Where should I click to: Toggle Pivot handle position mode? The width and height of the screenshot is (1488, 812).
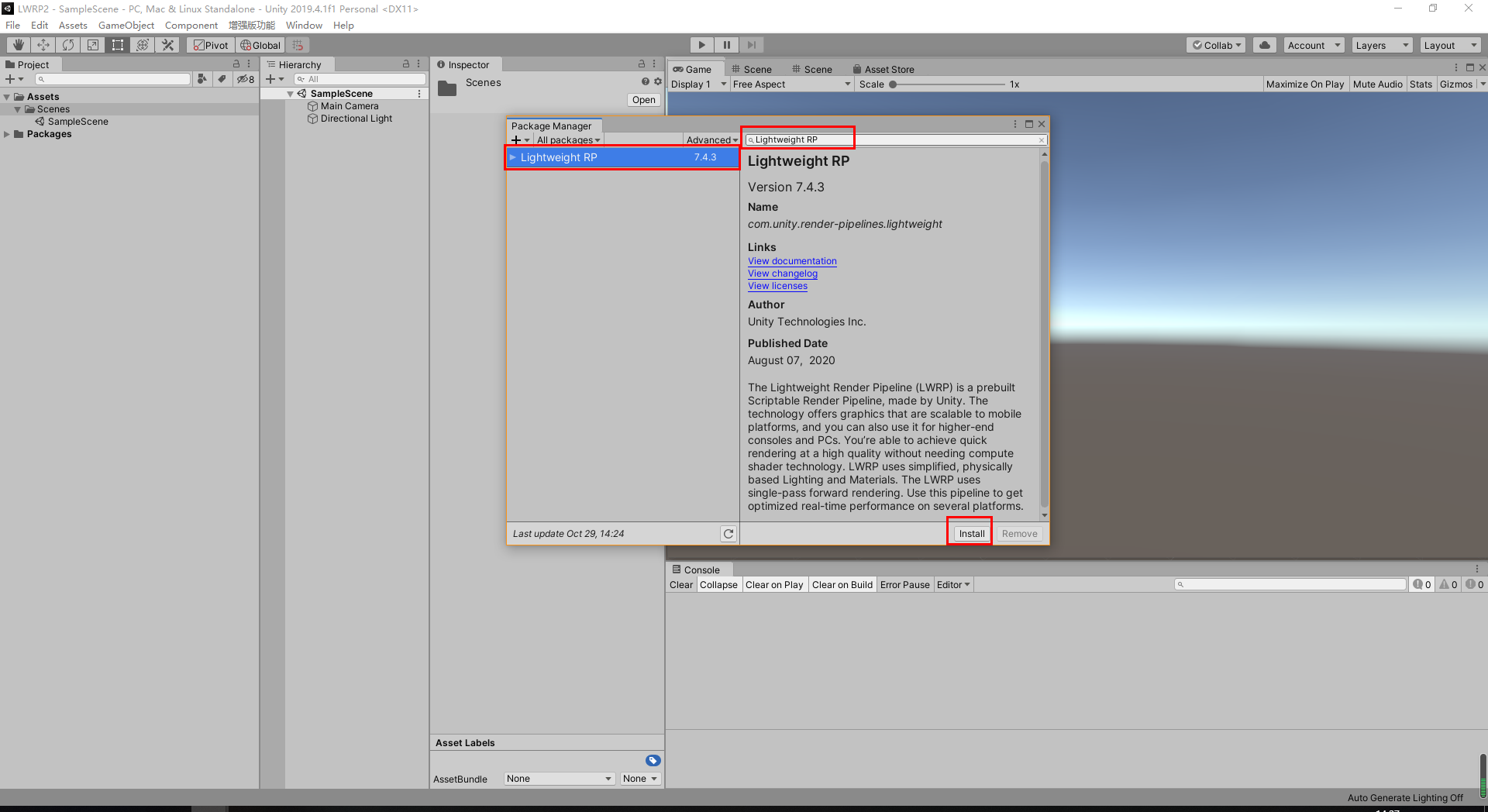click(210, 44)
